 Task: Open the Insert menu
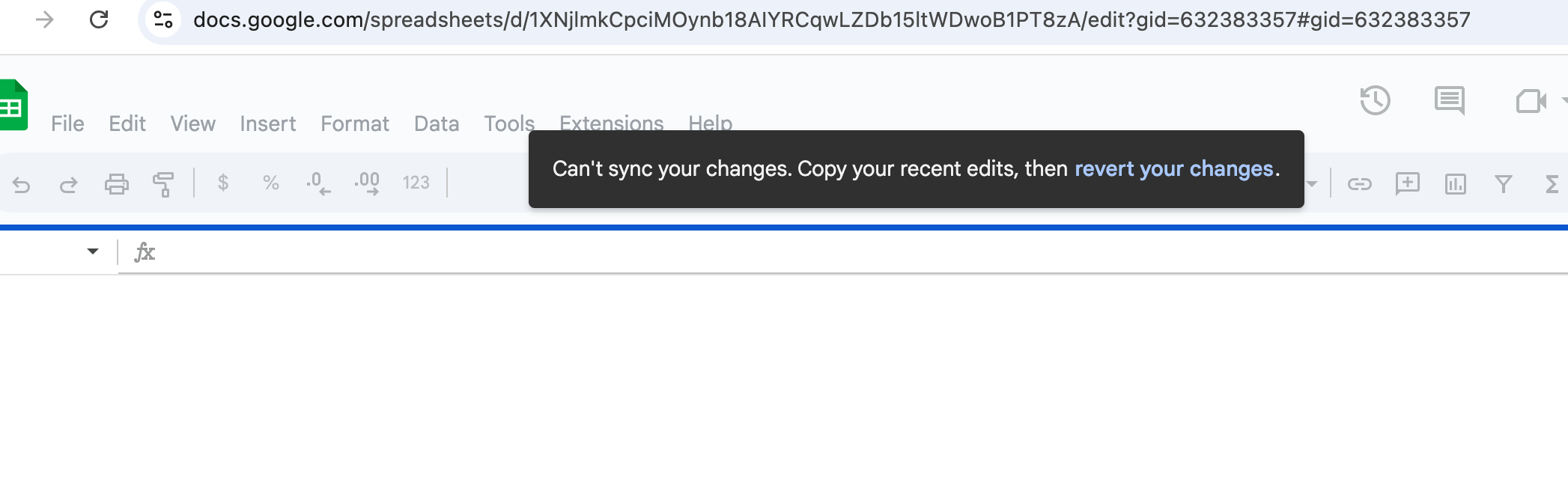[x=267, y=123]
